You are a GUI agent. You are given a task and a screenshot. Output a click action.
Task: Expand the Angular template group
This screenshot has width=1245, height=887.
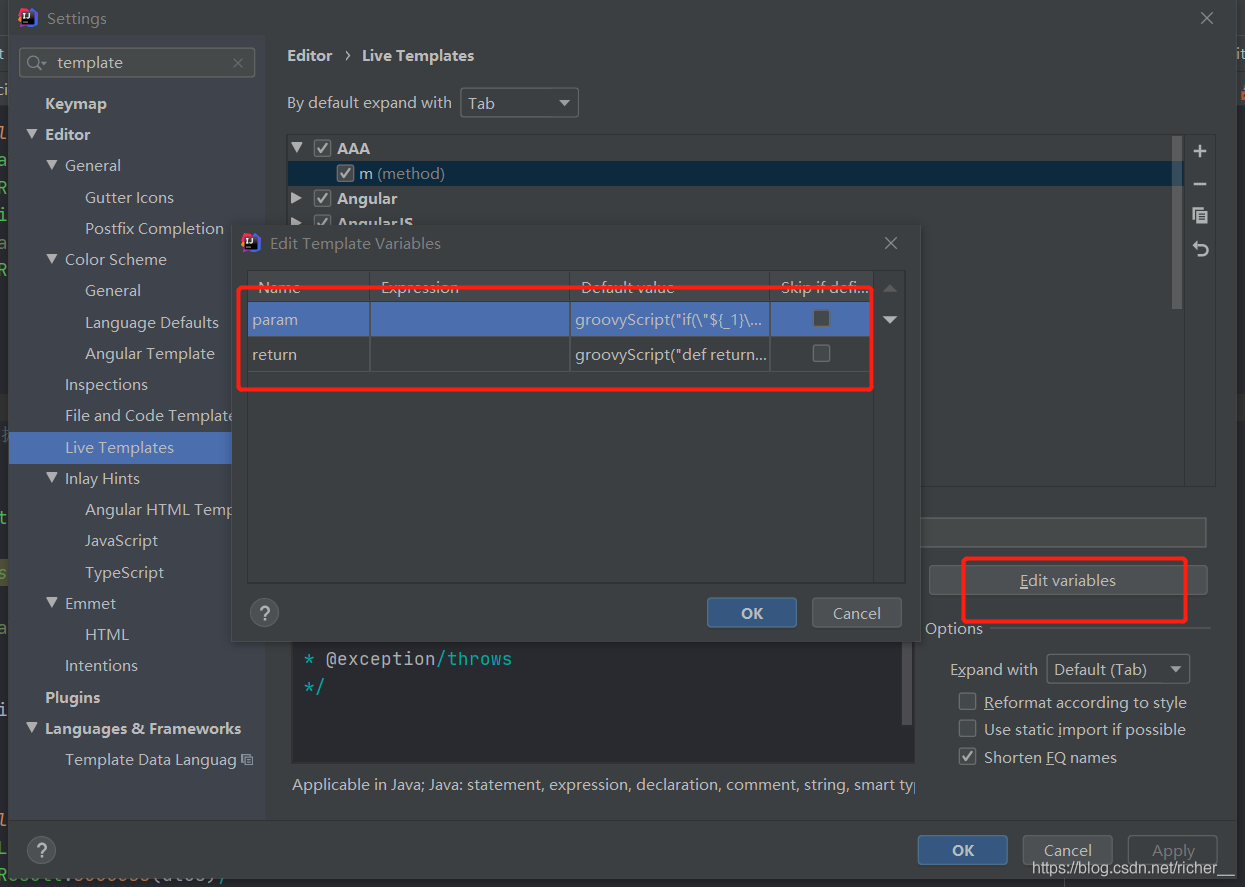click(x=296, y=199)
